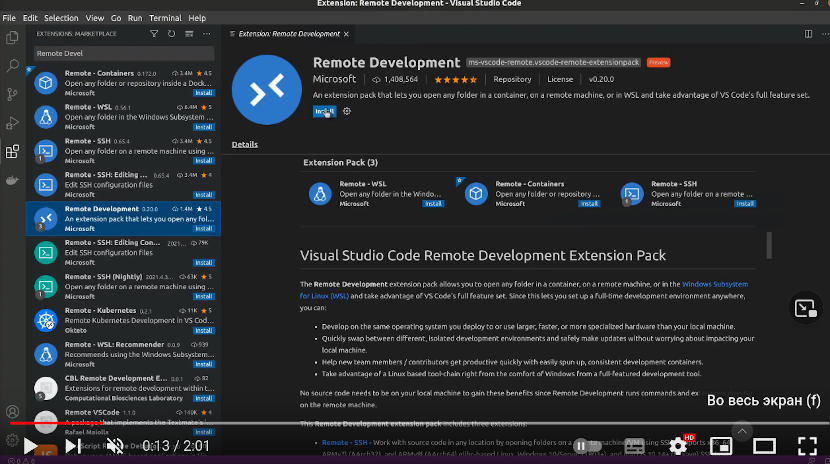Click the five-star rating in header

tap(455, 79)
